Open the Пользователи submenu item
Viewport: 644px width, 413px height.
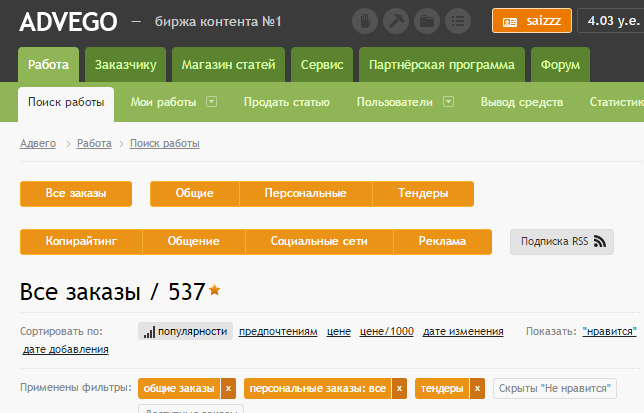[395, 102]
